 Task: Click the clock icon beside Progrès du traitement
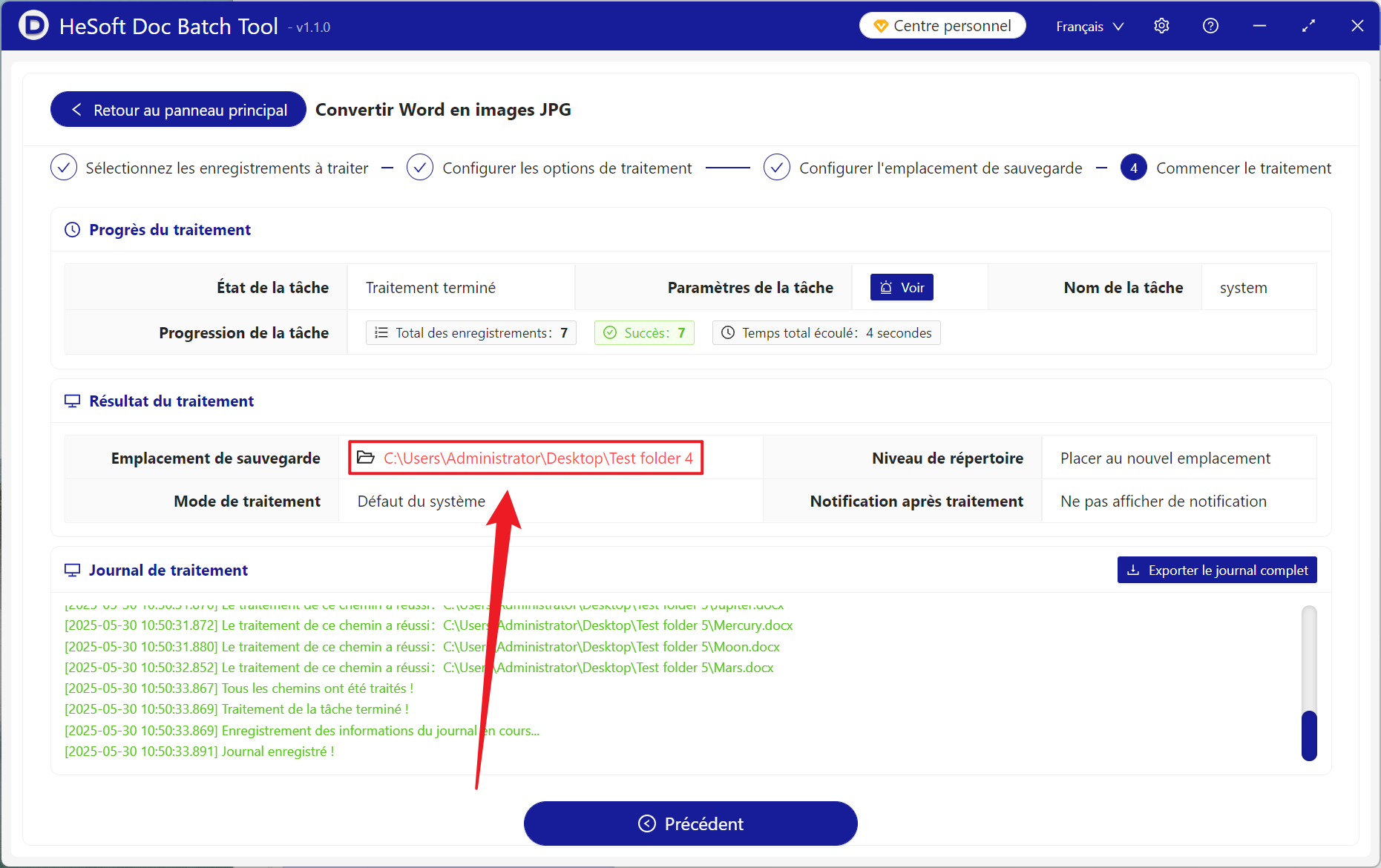(x=72, y=230)
